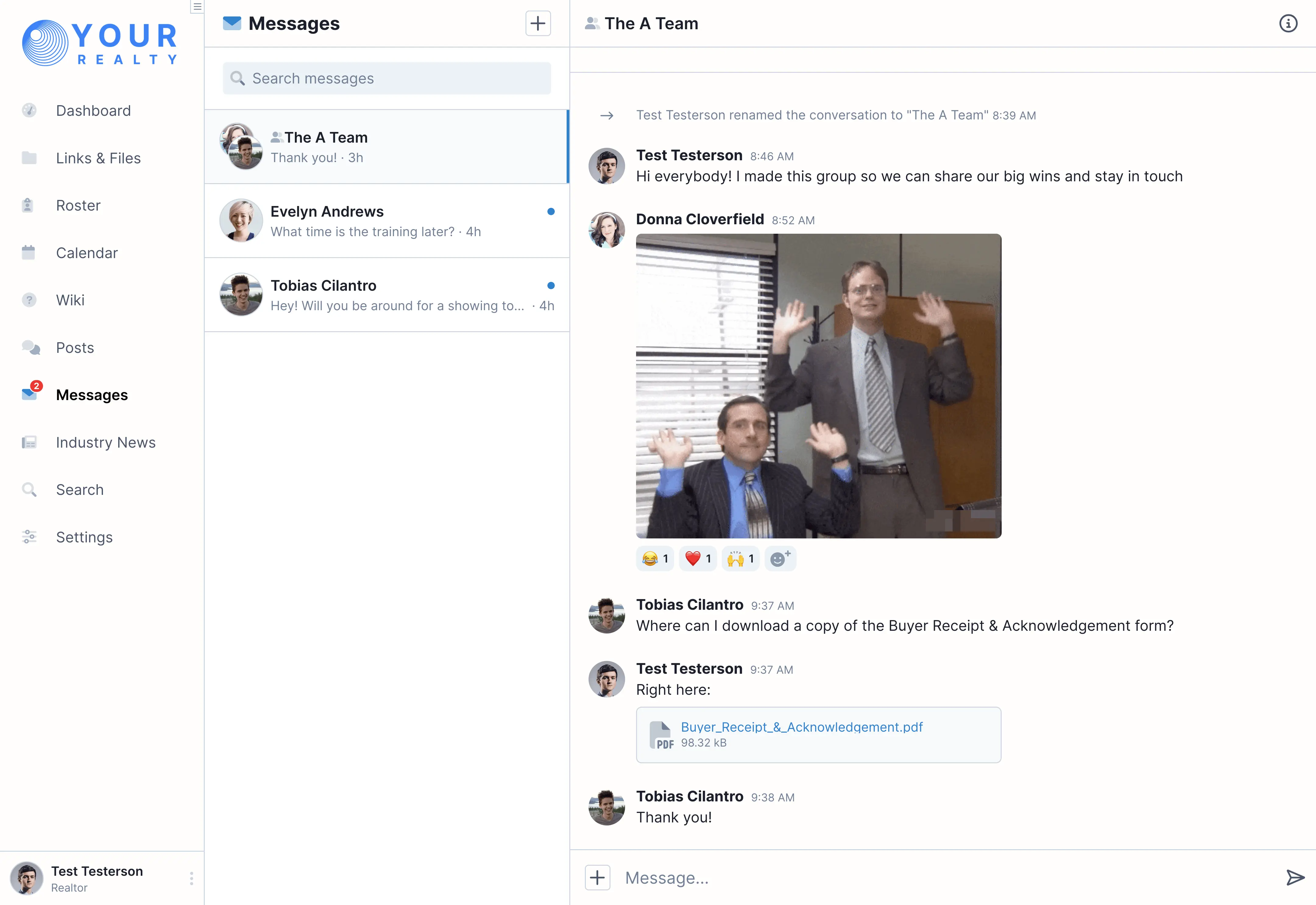Click the new message plus icon

tap(537, 23)
